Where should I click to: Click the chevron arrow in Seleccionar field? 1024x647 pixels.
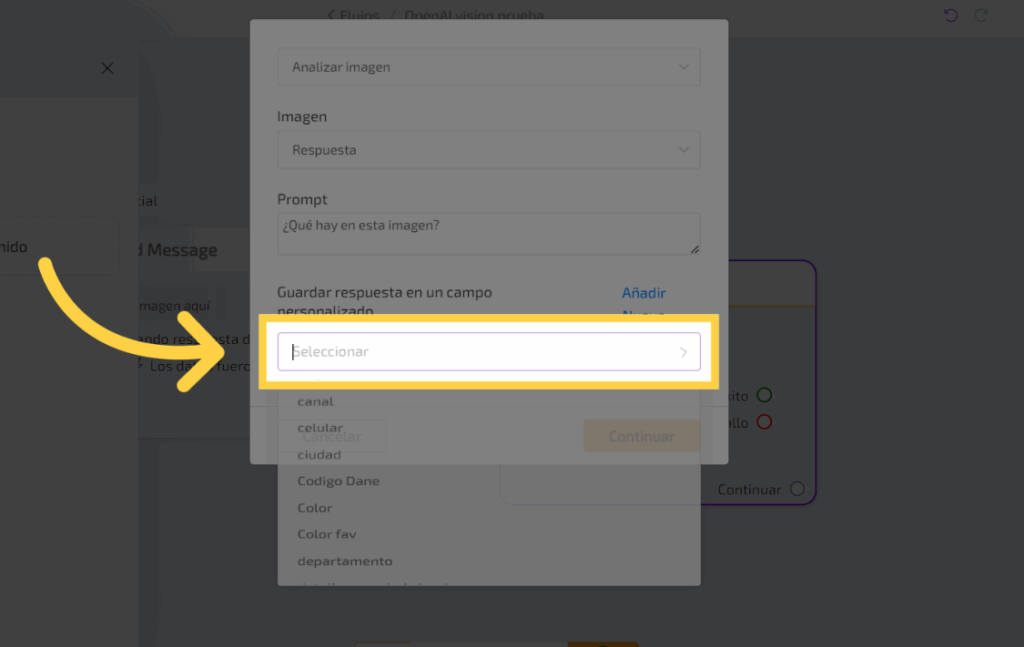click(x=684, y=352)
